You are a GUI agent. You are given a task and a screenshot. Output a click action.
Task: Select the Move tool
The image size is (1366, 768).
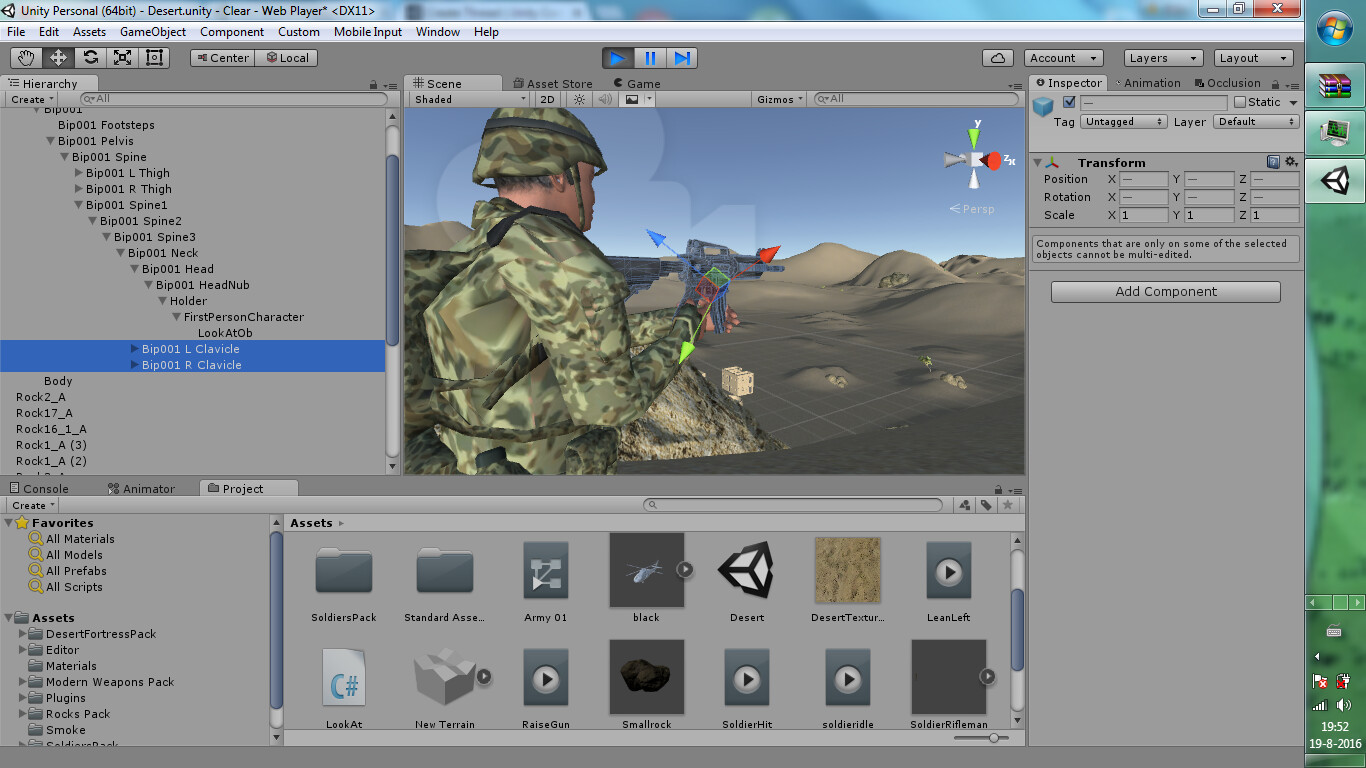pyautogui.click(x=57, y=57)
